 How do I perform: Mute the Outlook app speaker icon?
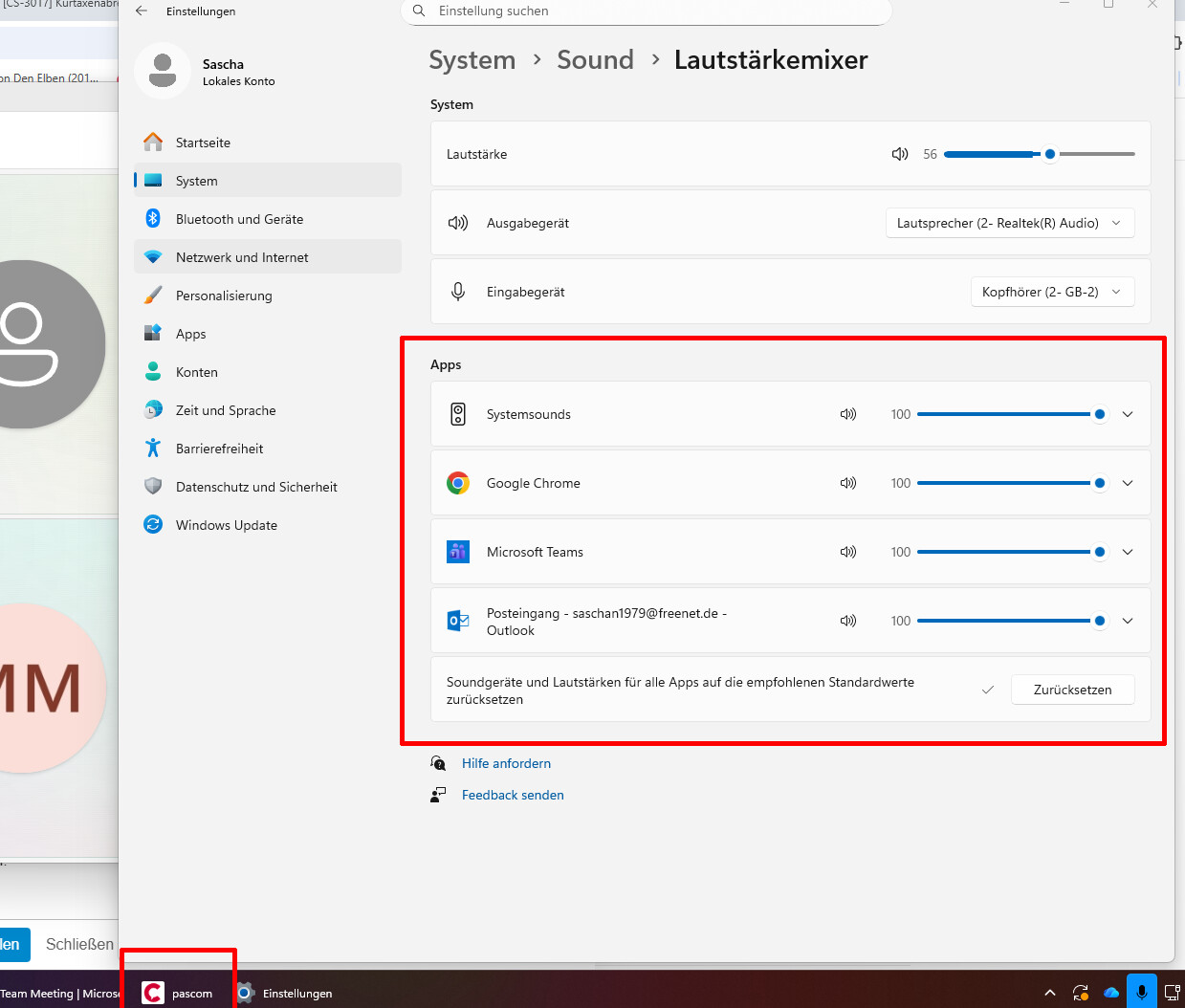pos(847,621)
